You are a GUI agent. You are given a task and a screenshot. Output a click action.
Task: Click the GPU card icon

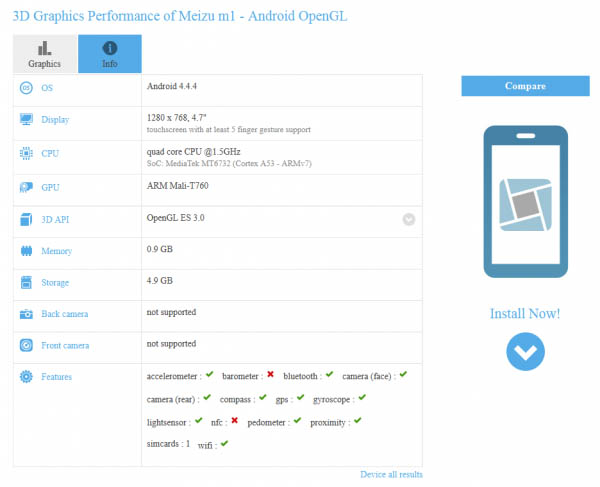point(26,187)
